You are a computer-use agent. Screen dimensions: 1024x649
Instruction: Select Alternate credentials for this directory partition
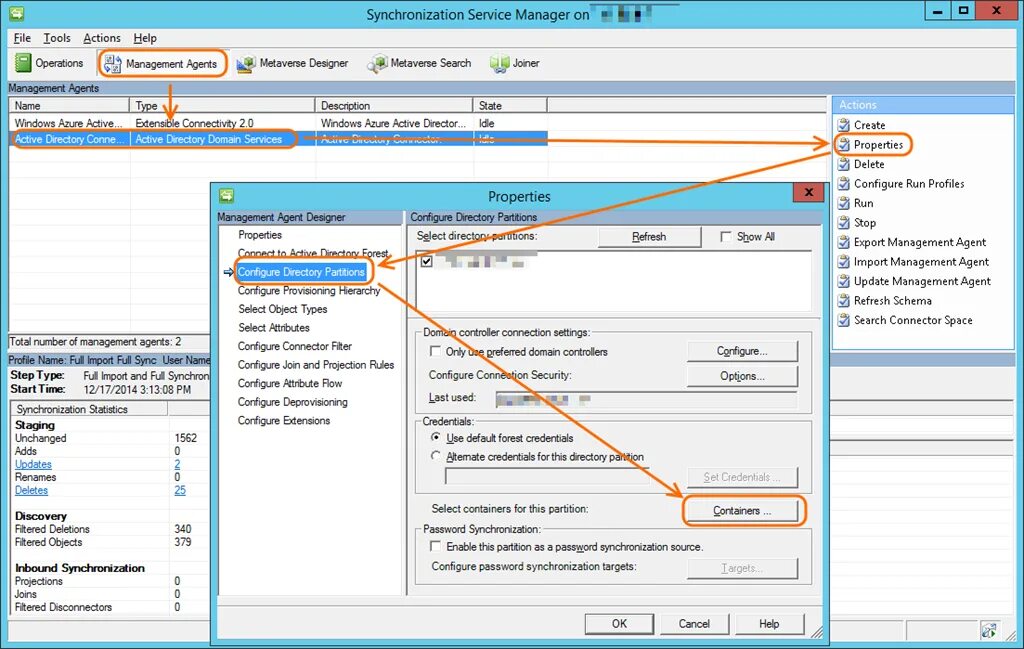point(436,456)
